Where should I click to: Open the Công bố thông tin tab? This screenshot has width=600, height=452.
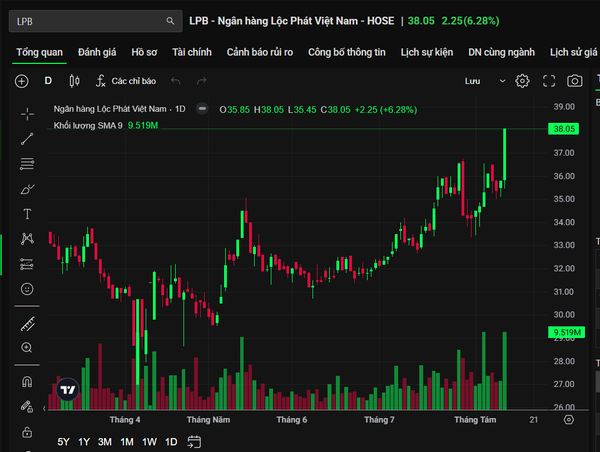coord(347,52)
